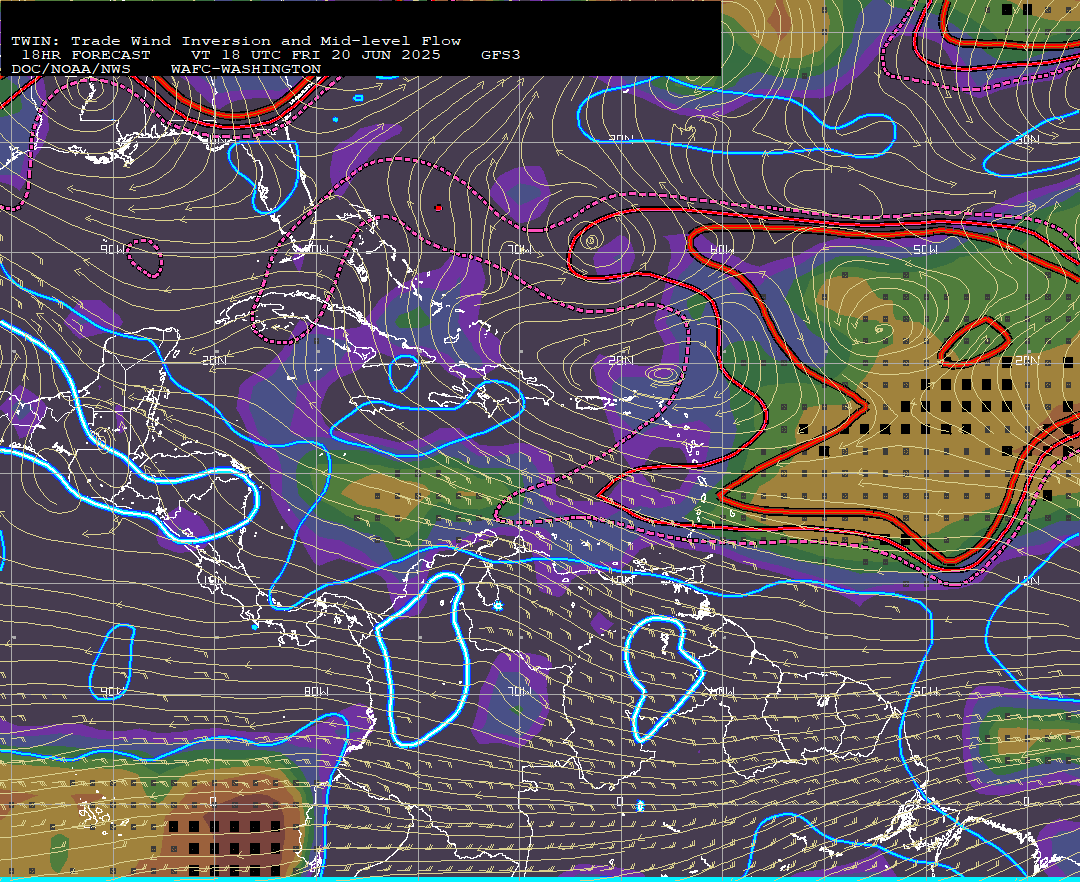Click the '20N' label south of western Cuba

tap(214, 360)
